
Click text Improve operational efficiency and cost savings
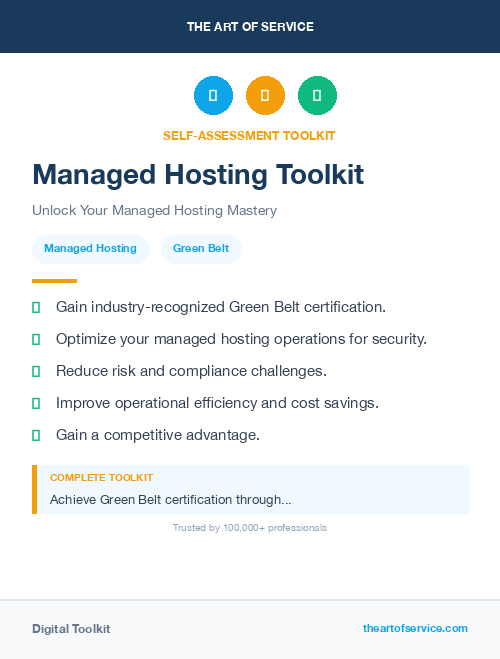217,403
